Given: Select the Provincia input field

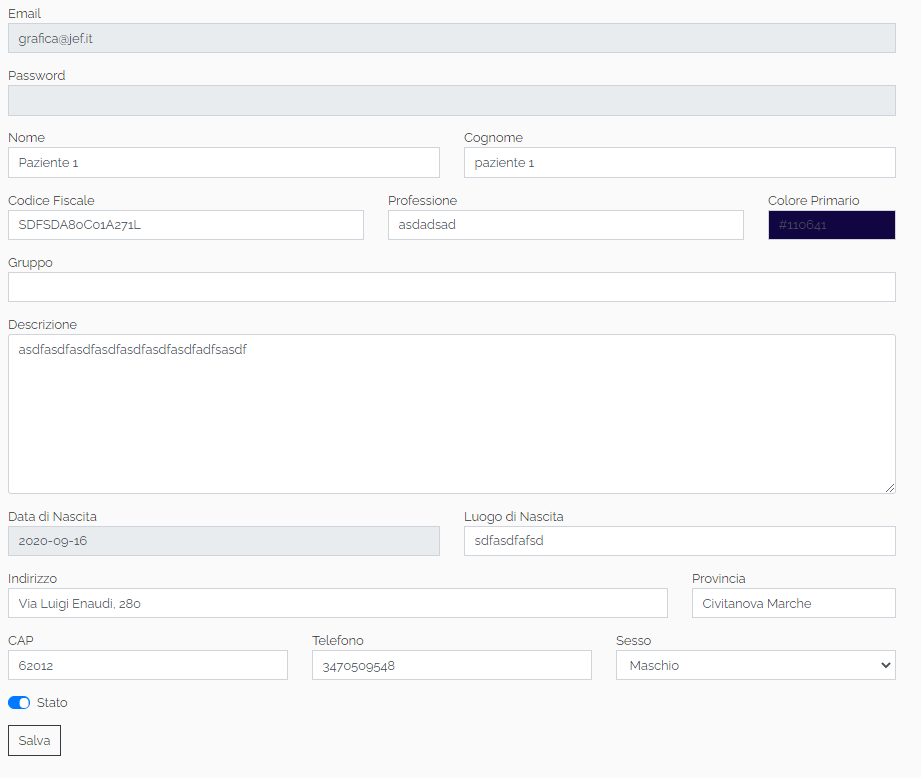Looking at the screenshot, I should (793, 603).
